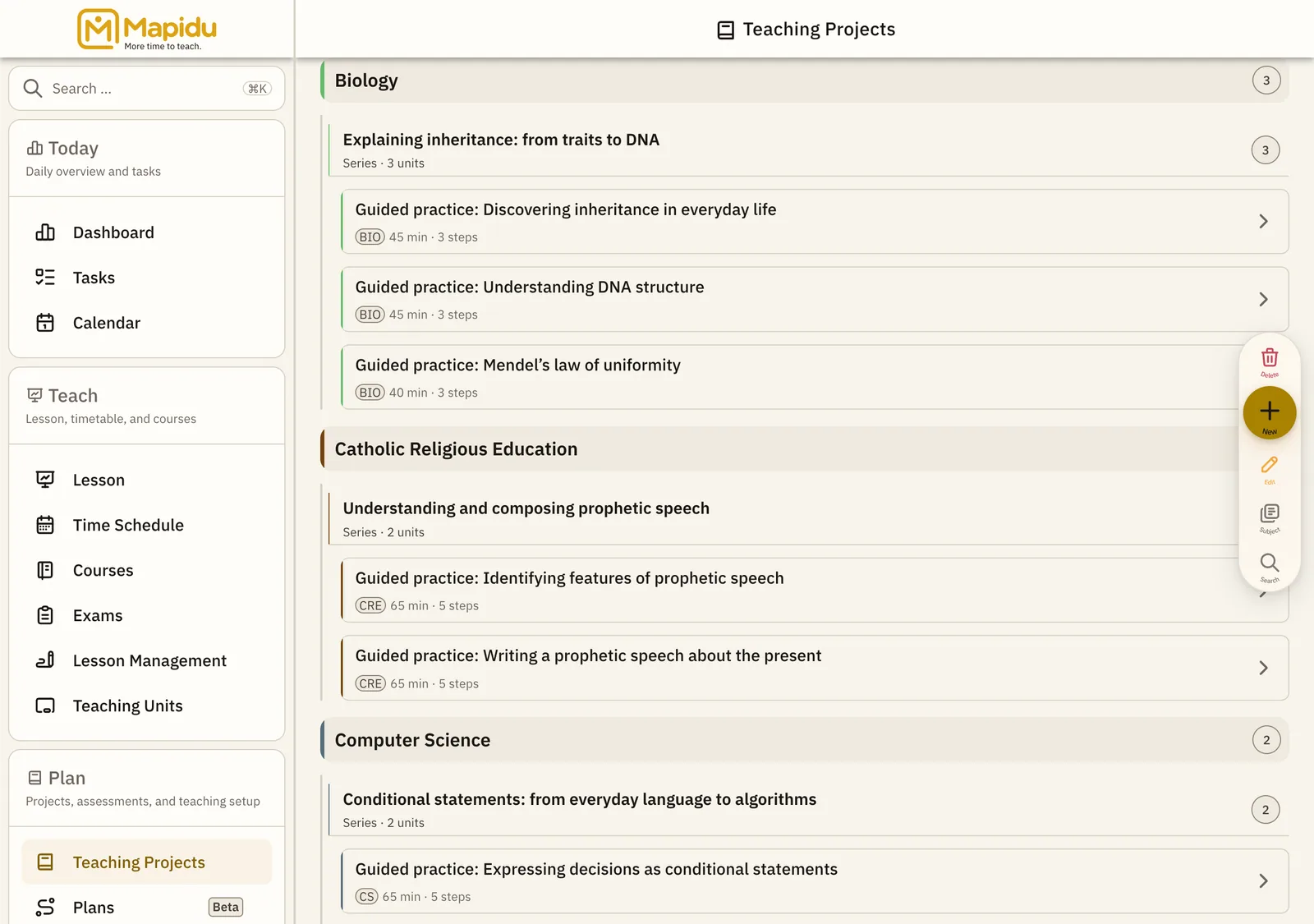Image resolution: width=1314 pixels, height=924 pixels.
Task: Click the Teach section icon
Action: [34, 396]
